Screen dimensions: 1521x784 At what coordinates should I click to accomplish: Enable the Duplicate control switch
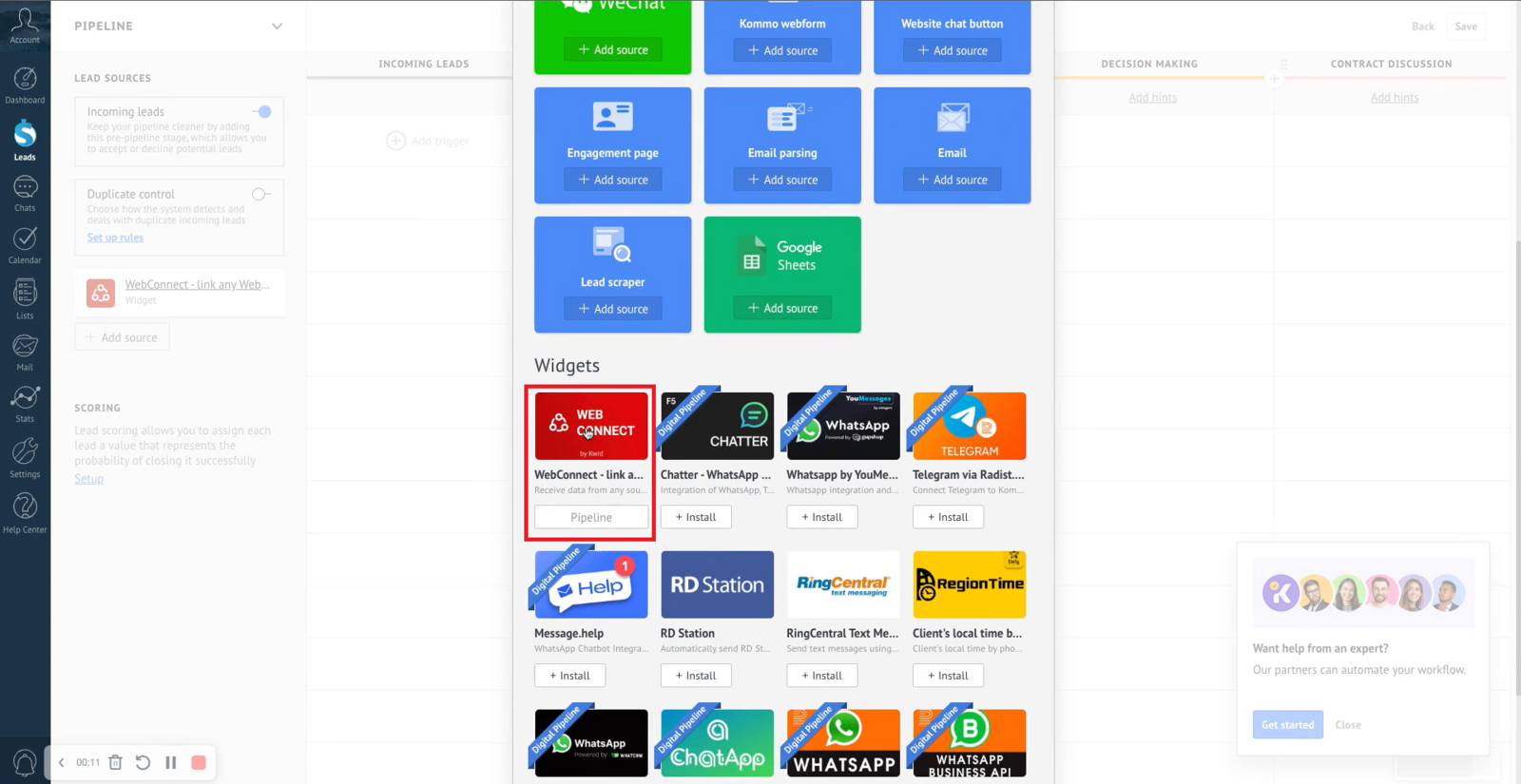click(260, 194)
